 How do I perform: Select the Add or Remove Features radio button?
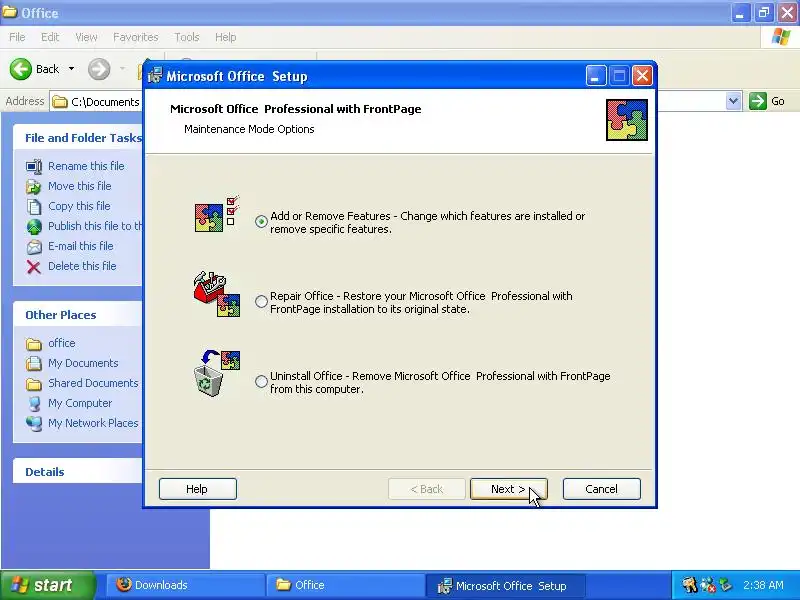pyautogui.click(x=261, y=221)
